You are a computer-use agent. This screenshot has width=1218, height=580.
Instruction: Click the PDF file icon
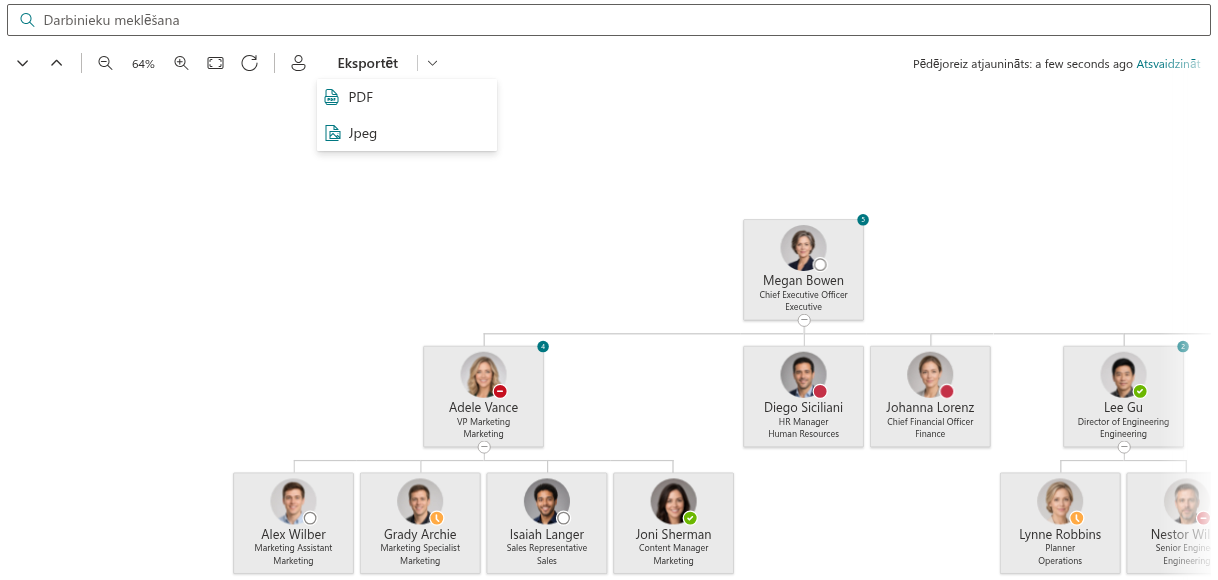click(x=333, y=97)
